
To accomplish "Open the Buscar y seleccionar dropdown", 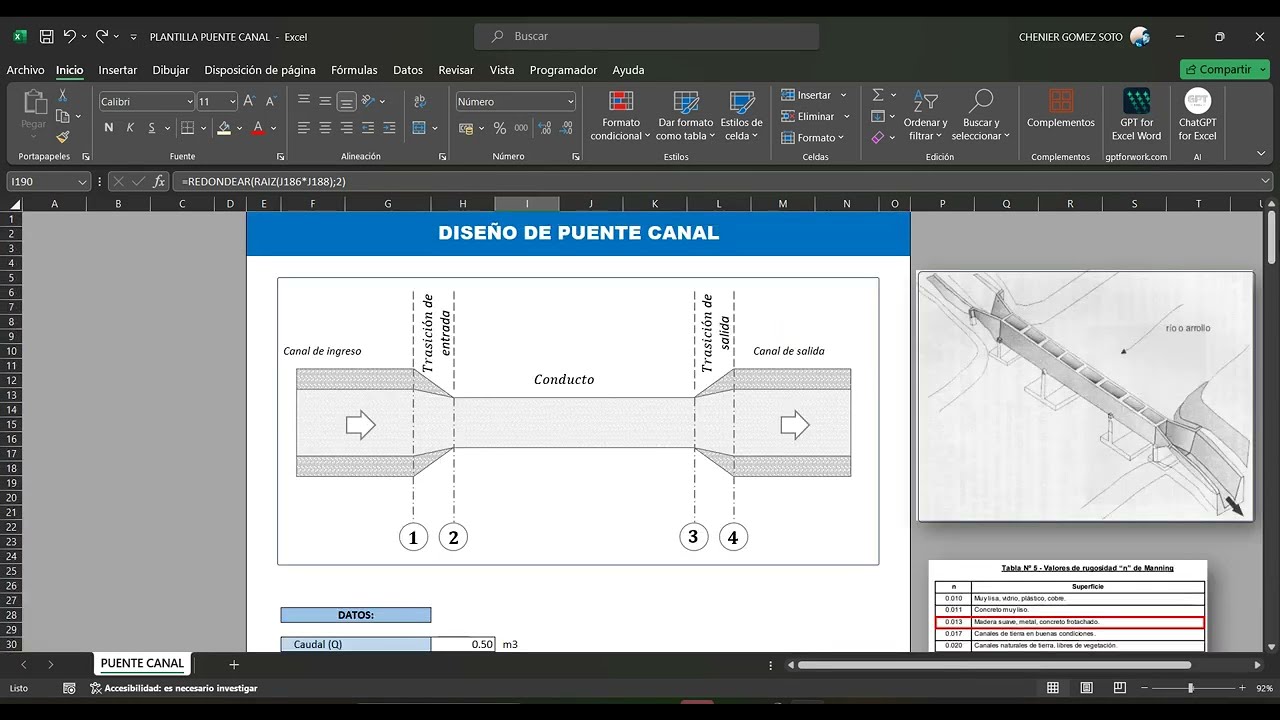I will 980,116.
